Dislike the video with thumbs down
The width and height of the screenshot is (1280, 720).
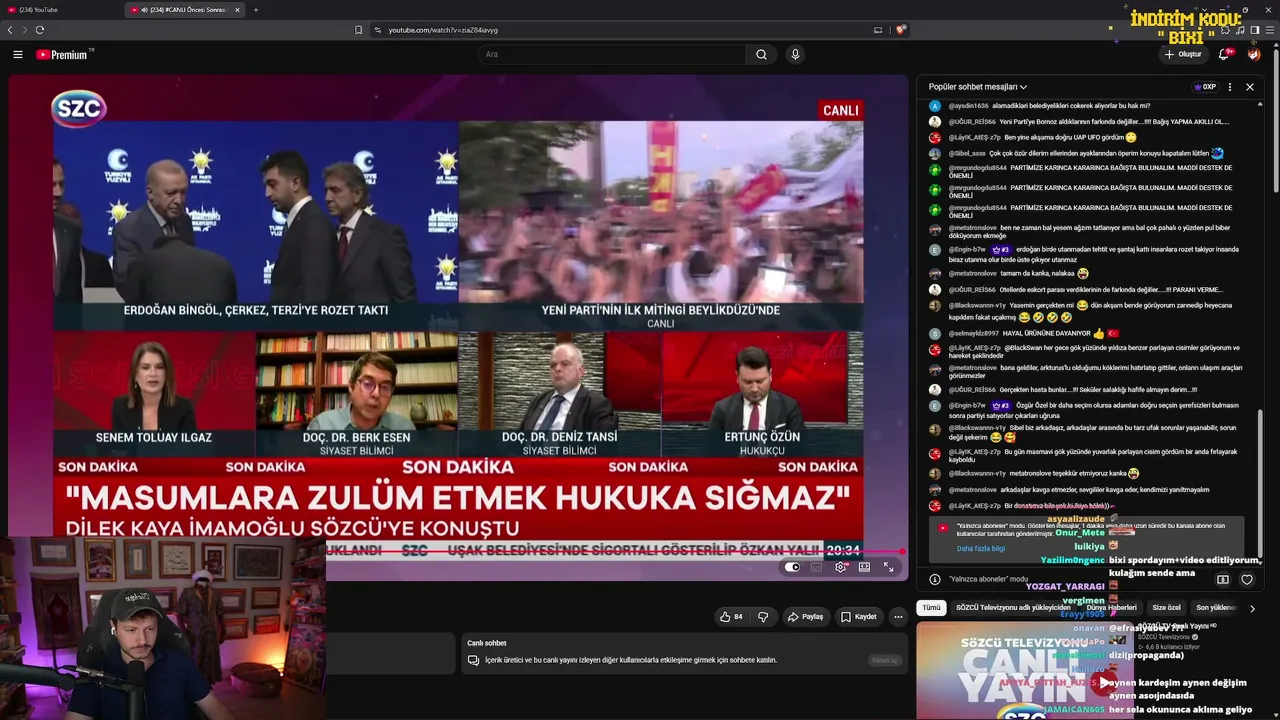763,617
